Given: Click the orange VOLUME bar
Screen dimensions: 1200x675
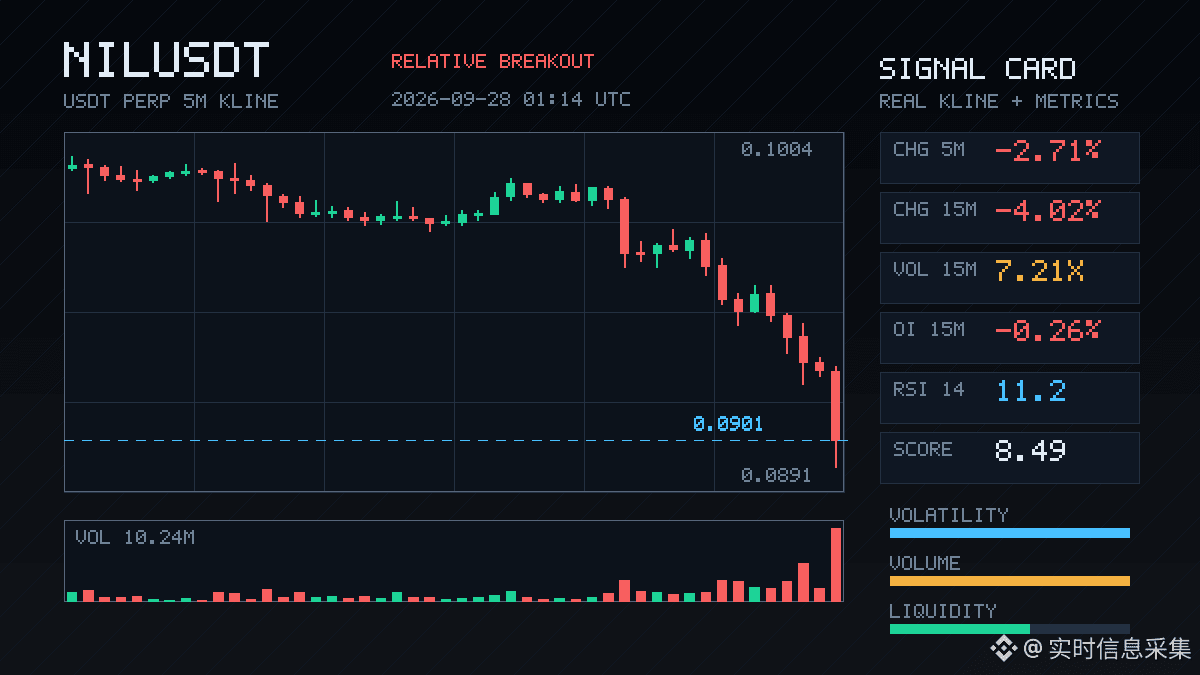Looking at the screenshot, I should 1009,581.
